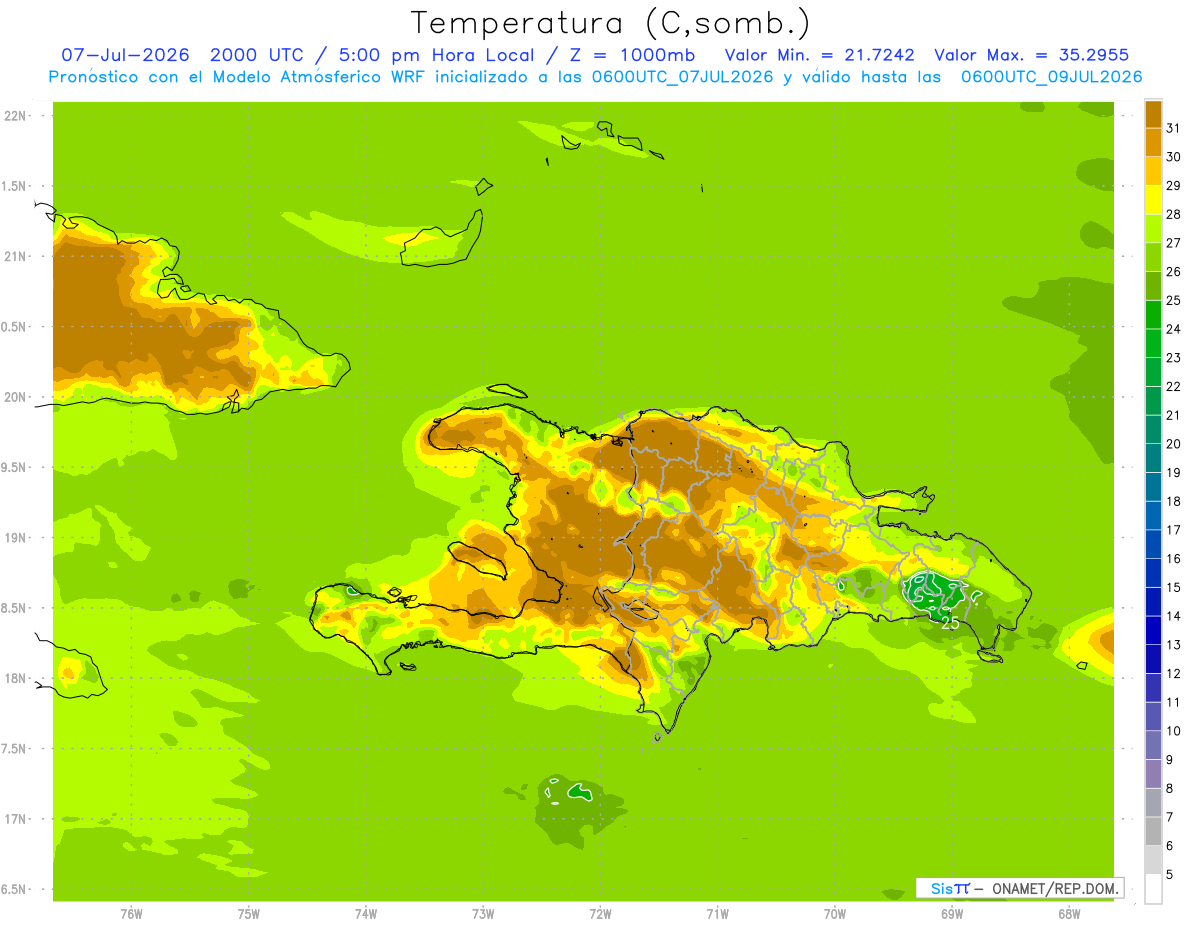
Task: Click longitude axis label '68W'
Action: 1069,914
